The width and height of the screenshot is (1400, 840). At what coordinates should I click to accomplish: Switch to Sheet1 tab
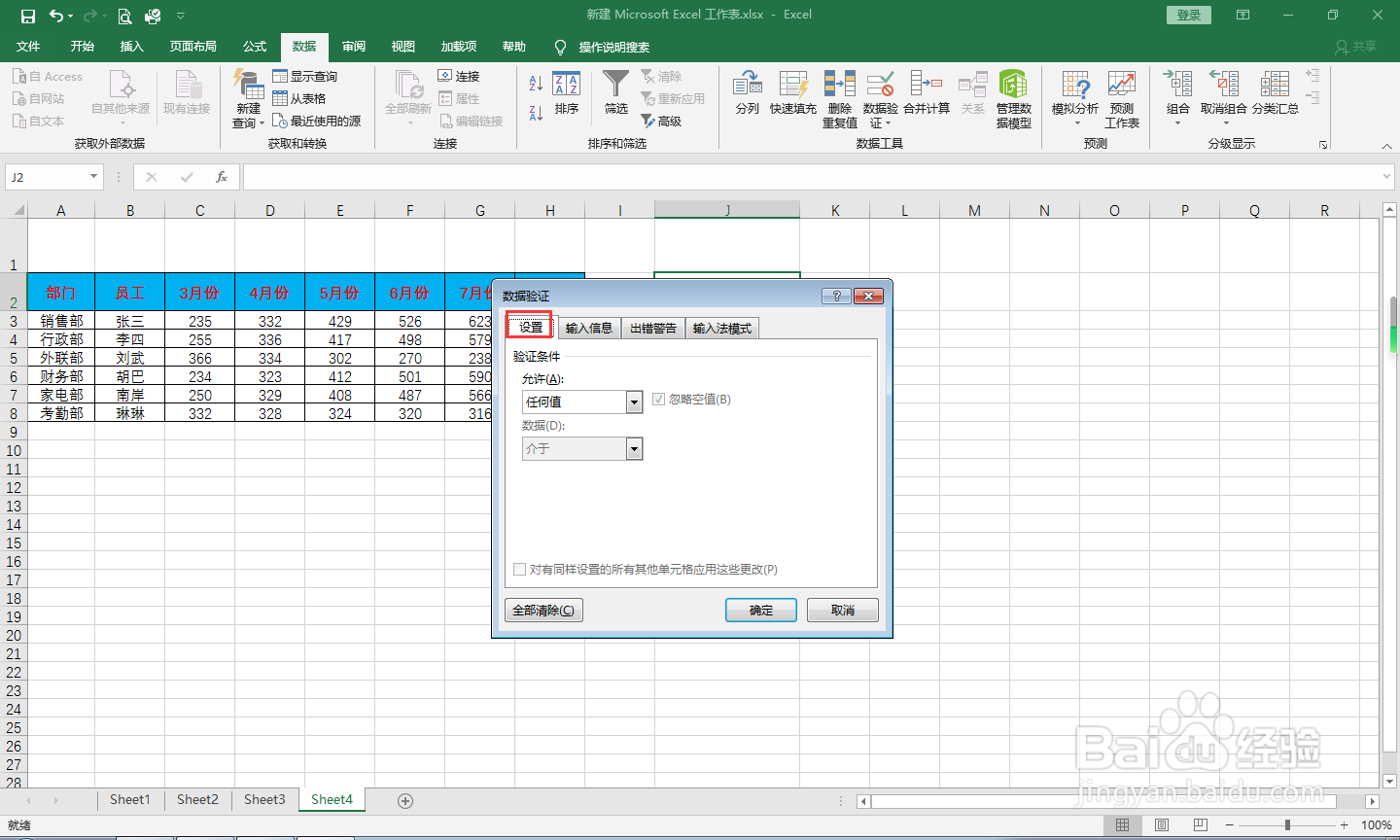[x=130, y=799]
